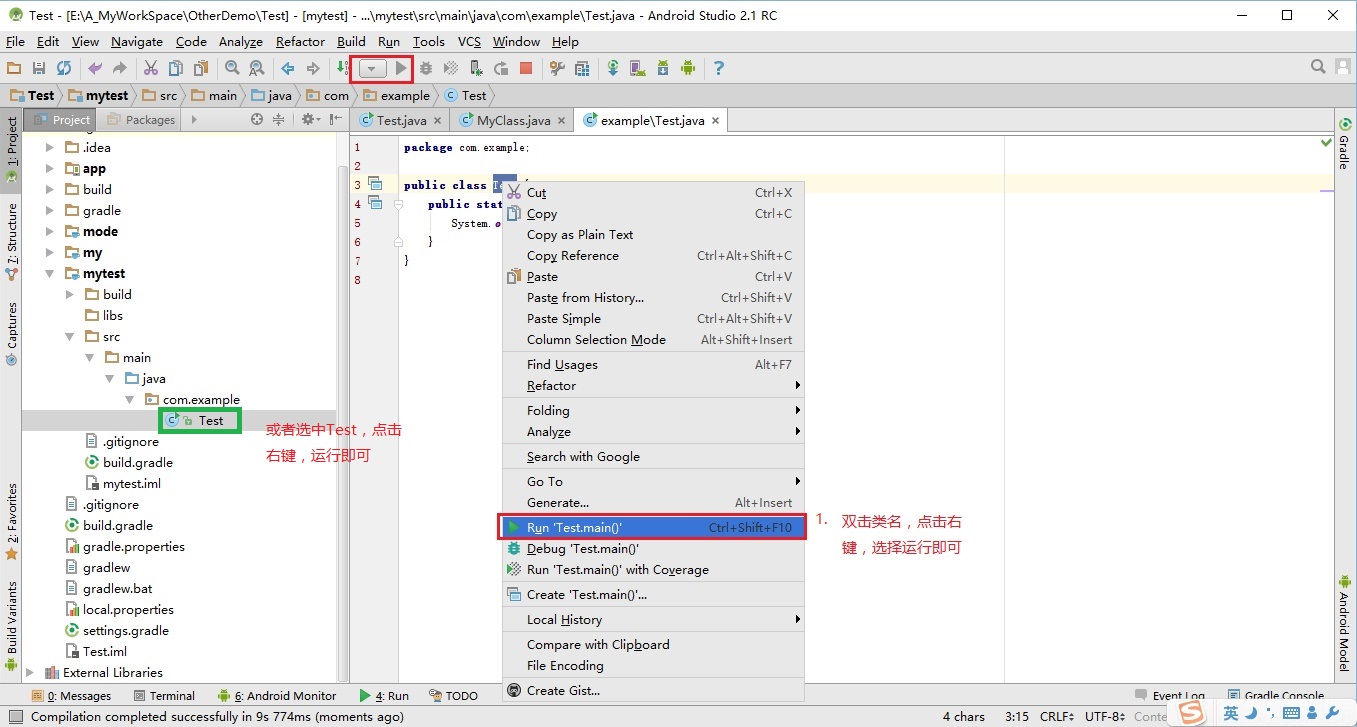The width and height of the screenshot is (1357, 727).
Task: Toggle Column Selection Mode in context menu
Action: pyautogui.click(x=653, y=340)
